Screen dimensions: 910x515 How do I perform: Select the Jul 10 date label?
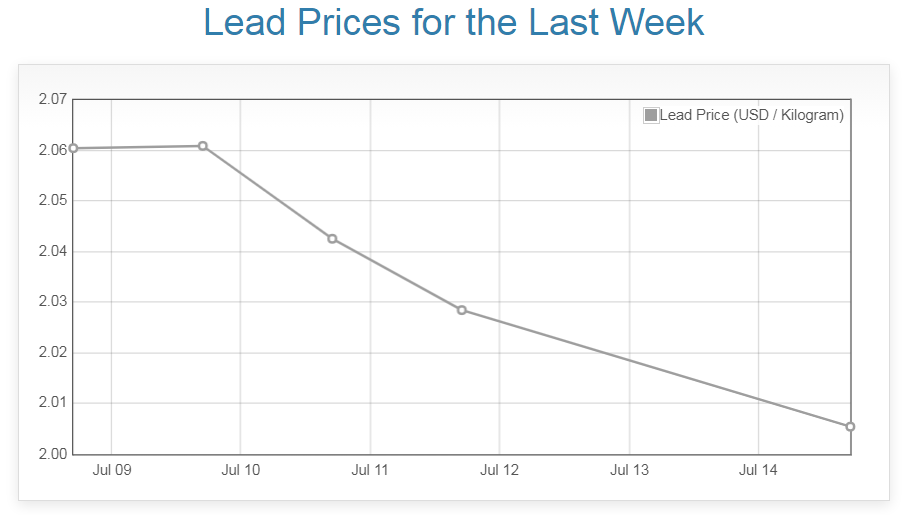pos(240,470)
